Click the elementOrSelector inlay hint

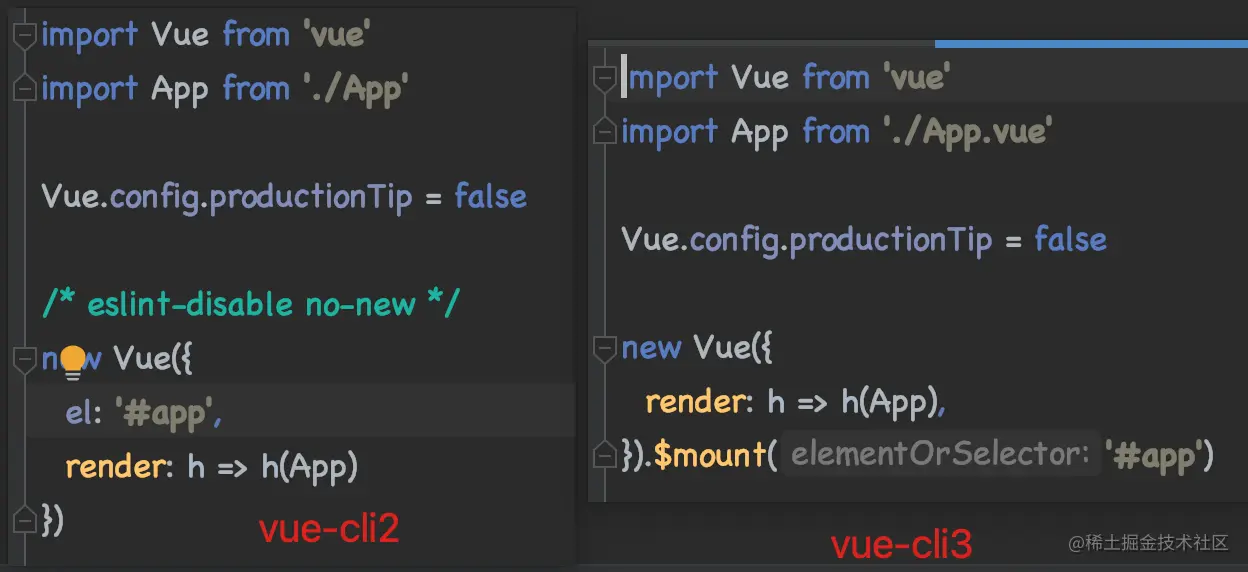939,455
